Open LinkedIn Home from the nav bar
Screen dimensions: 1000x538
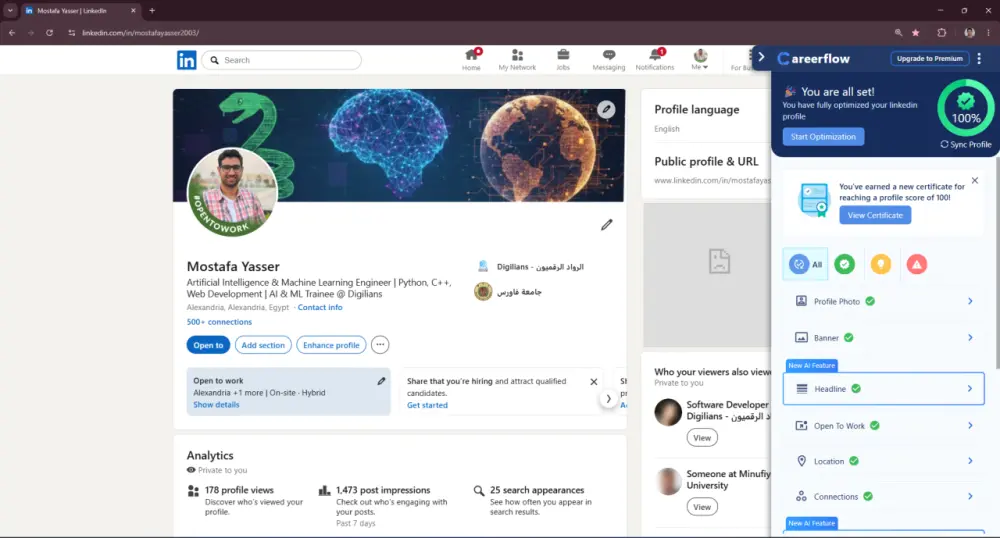click(471, 59)
